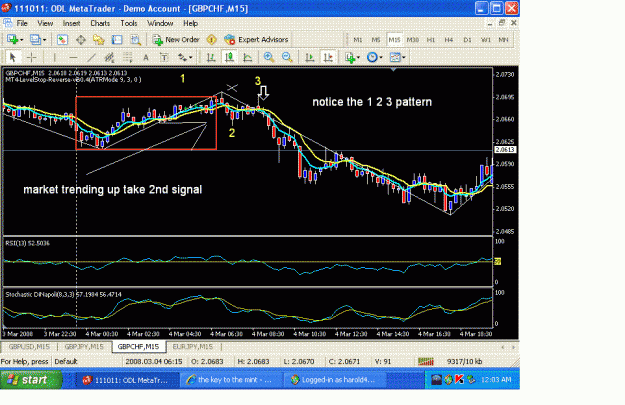This screenshot has width=625, height=405.
Task: Click the 9317/10 kb connection status
Action: coord(465,362)
